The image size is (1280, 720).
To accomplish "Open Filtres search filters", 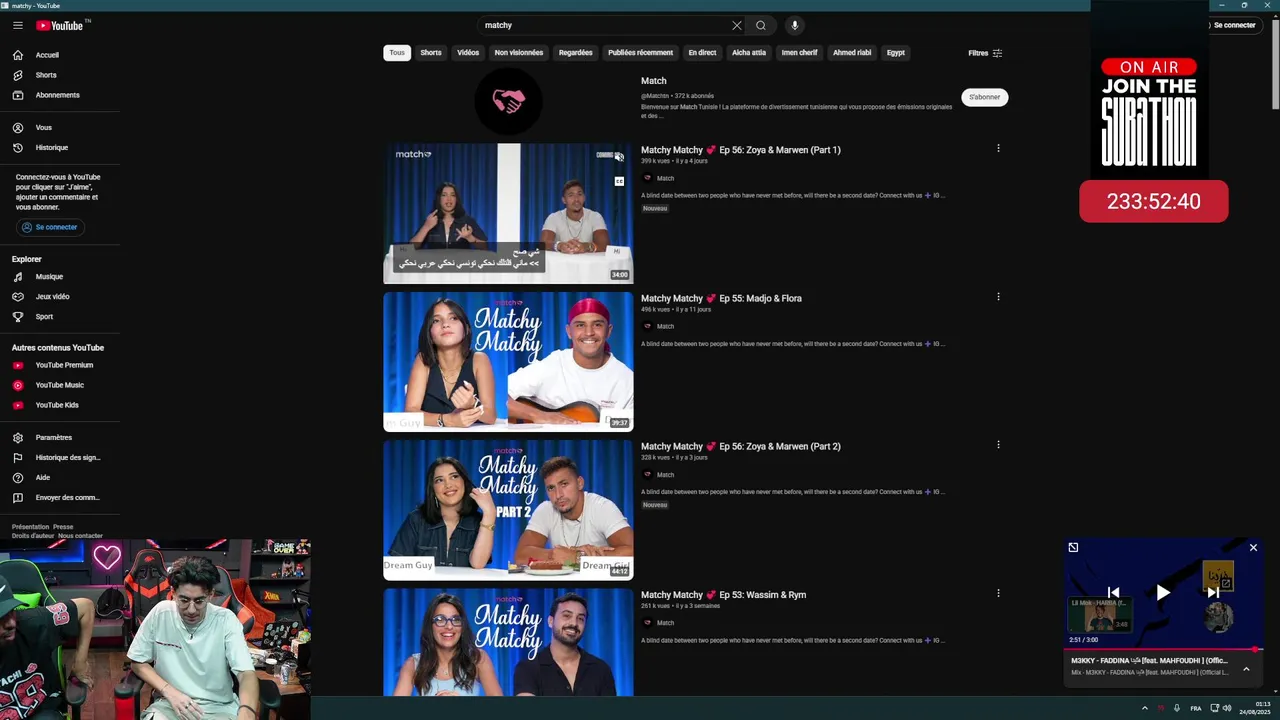I will (x=985, y=53).
